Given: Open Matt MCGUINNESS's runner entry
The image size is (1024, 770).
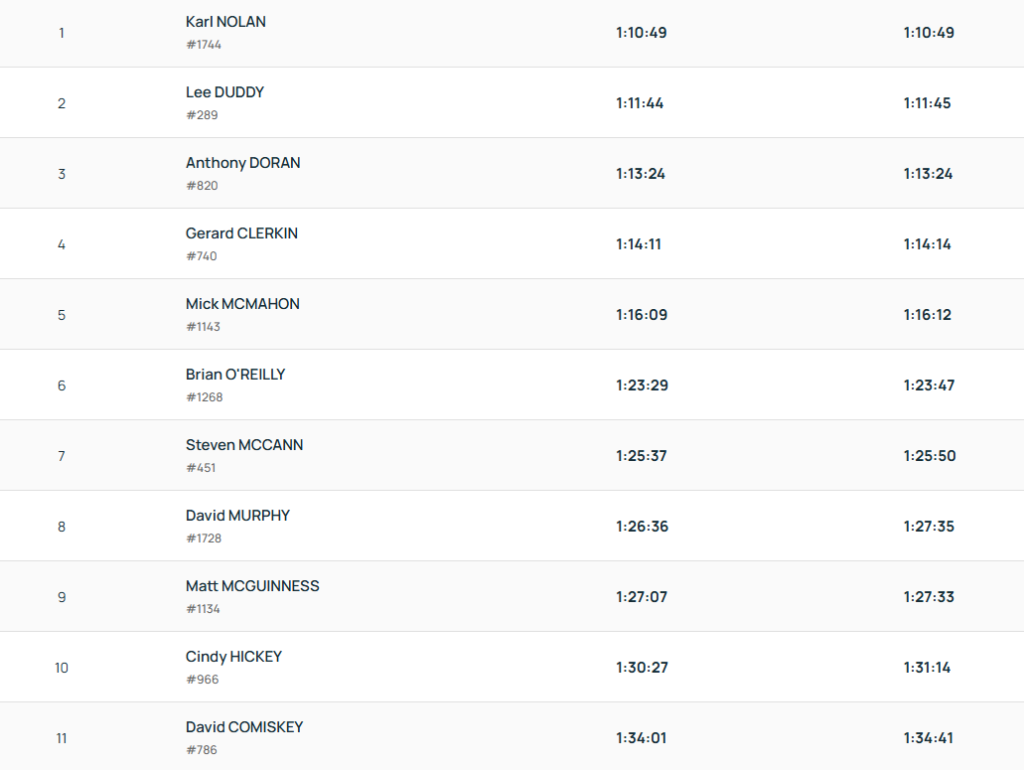Looking at the screenshot, I should [x=253, y=586].
